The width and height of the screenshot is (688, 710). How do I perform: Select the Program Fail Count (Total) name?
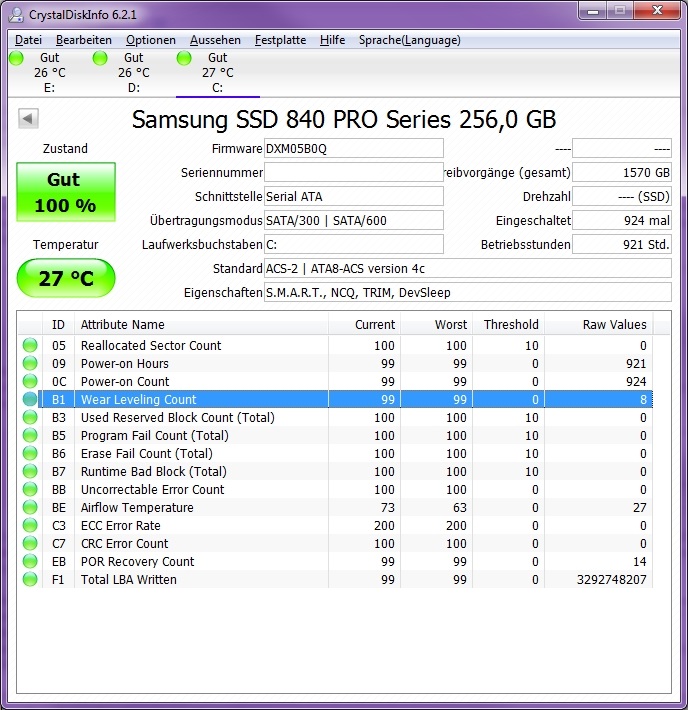click(x=154, y=436)
